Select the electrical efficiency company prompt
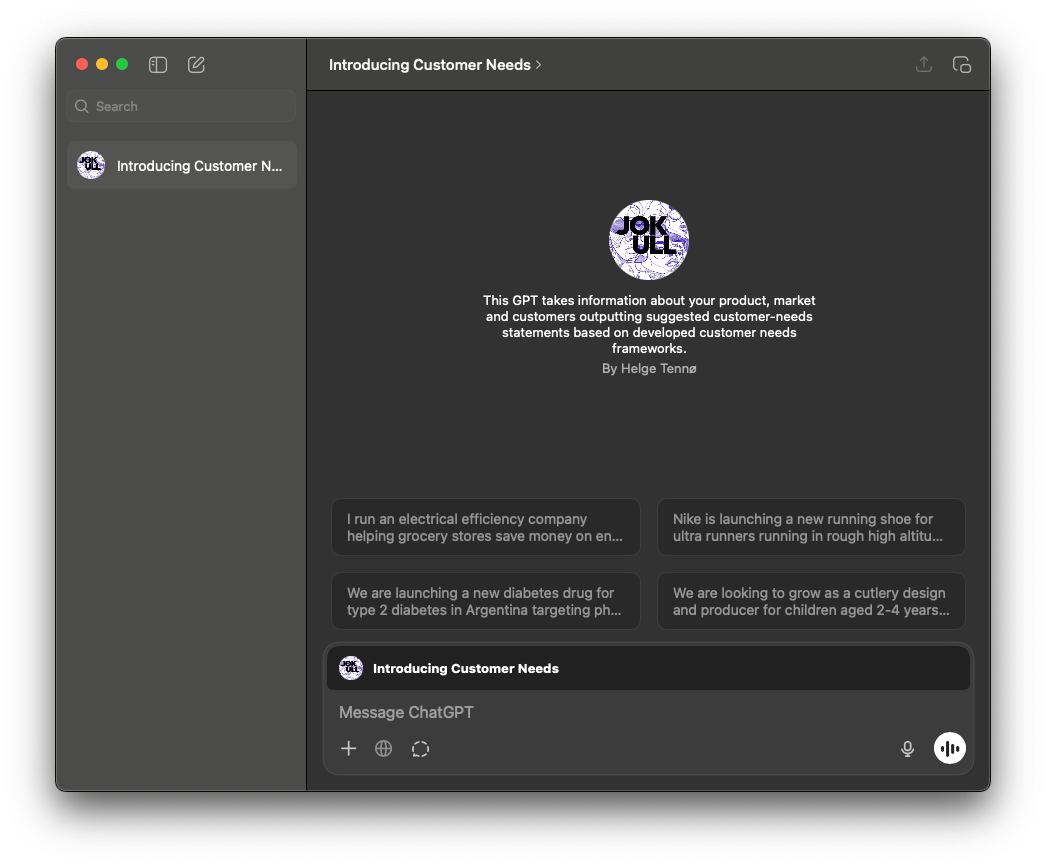The width and height of the screenshot is (1046, 865). coord(486,527)
